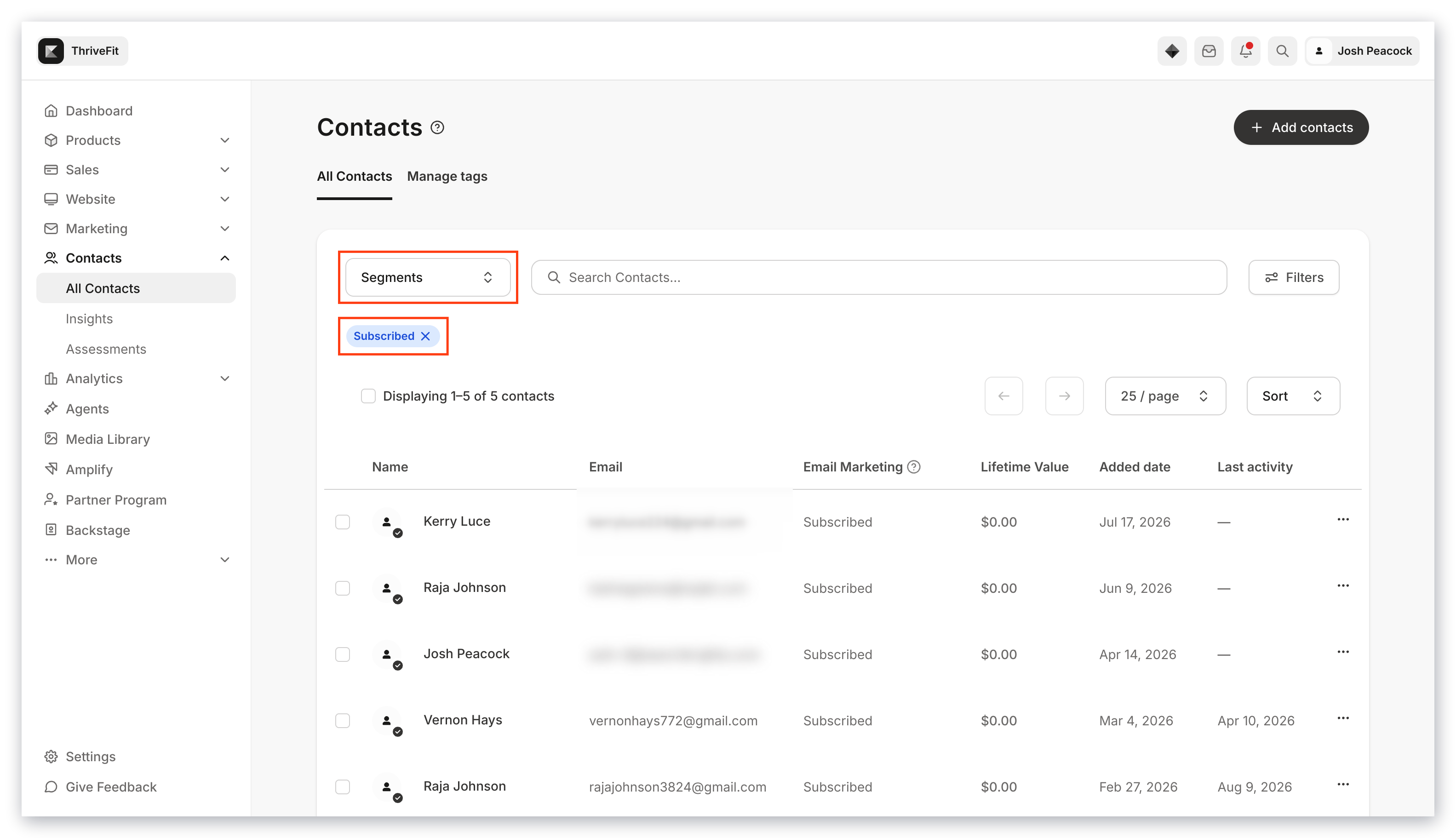Expand the More menu chevron
The width and height of the screenshot is (1456, 838).
(225, 560)
